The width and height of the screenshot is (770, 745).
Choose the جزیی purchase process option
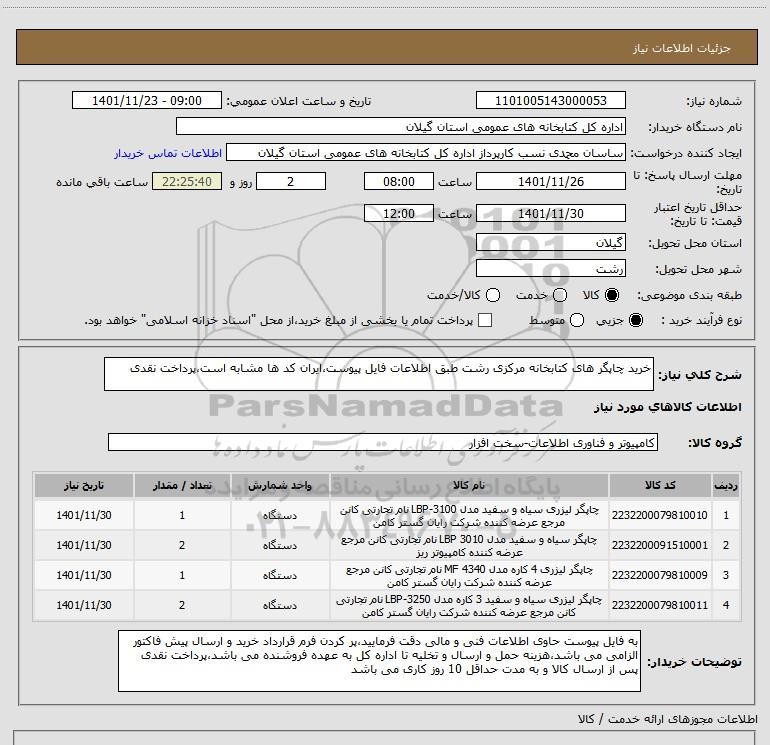635,320
